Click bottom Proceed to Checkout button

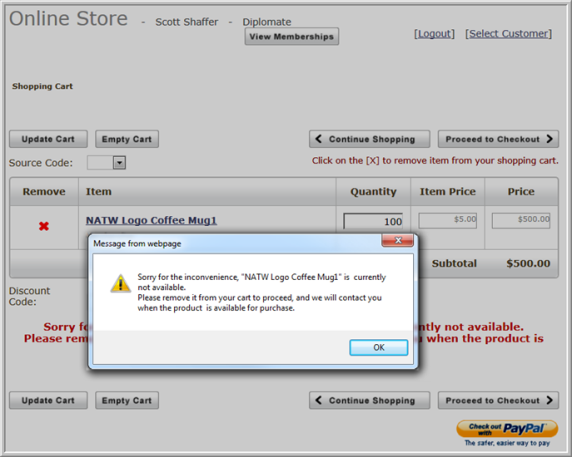coord(498,400)
